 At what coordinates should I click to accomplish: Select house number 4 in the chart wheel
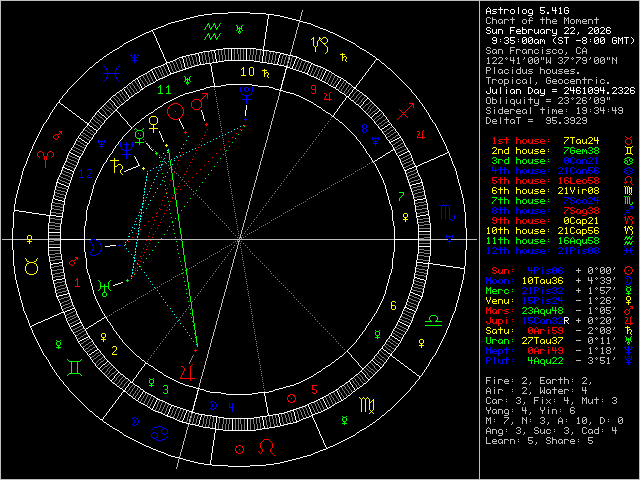231,407
